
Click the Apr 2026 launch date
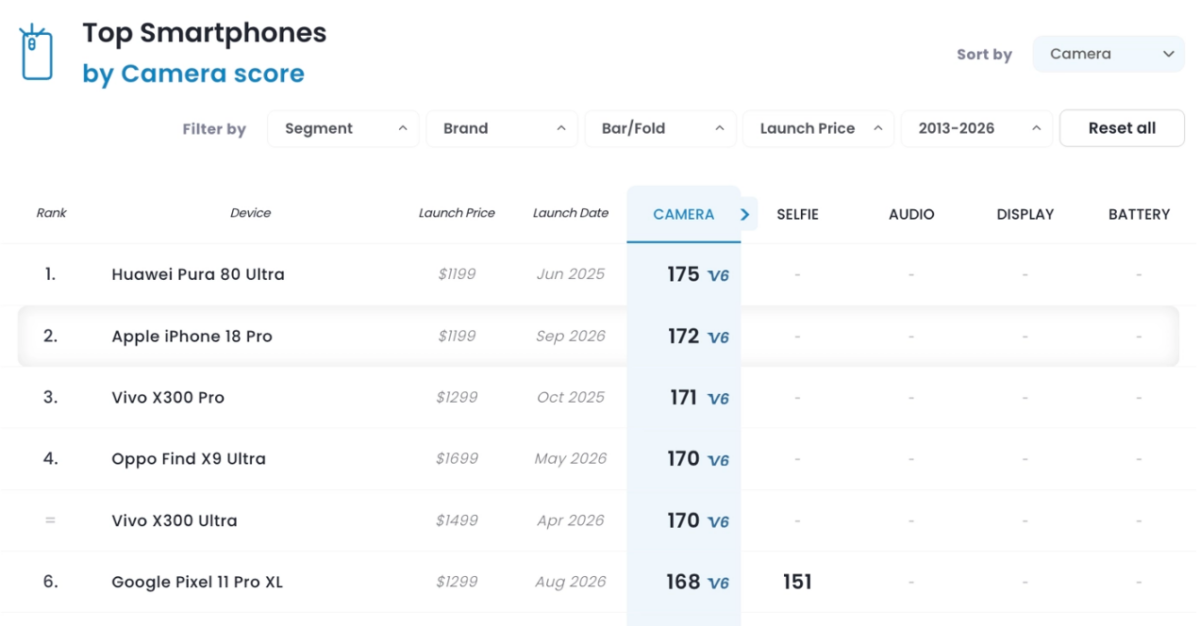571,521
